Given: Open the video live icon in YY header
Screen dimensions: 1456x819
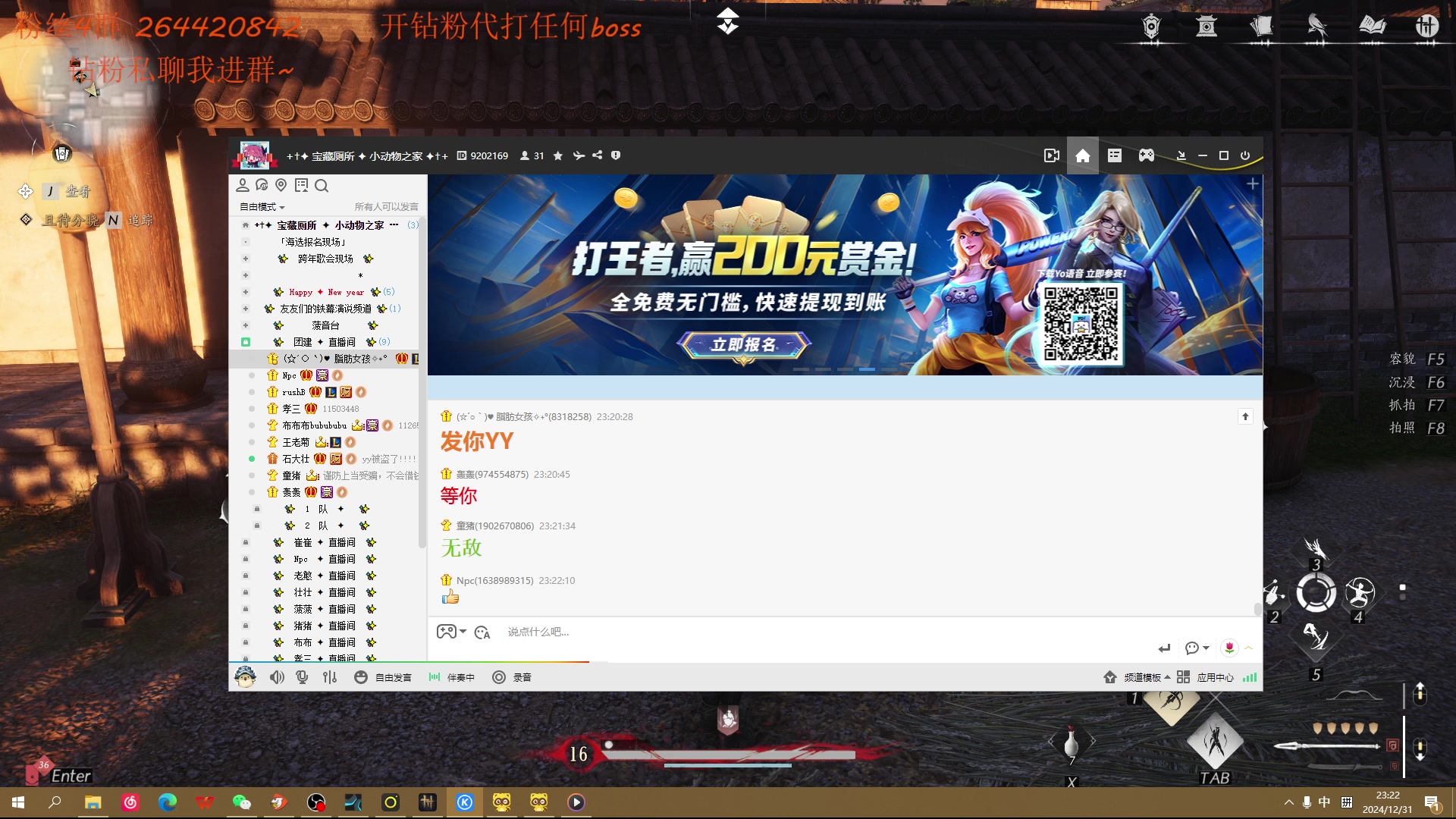Looking at the screenshot, I should (x=1051, y=155).
